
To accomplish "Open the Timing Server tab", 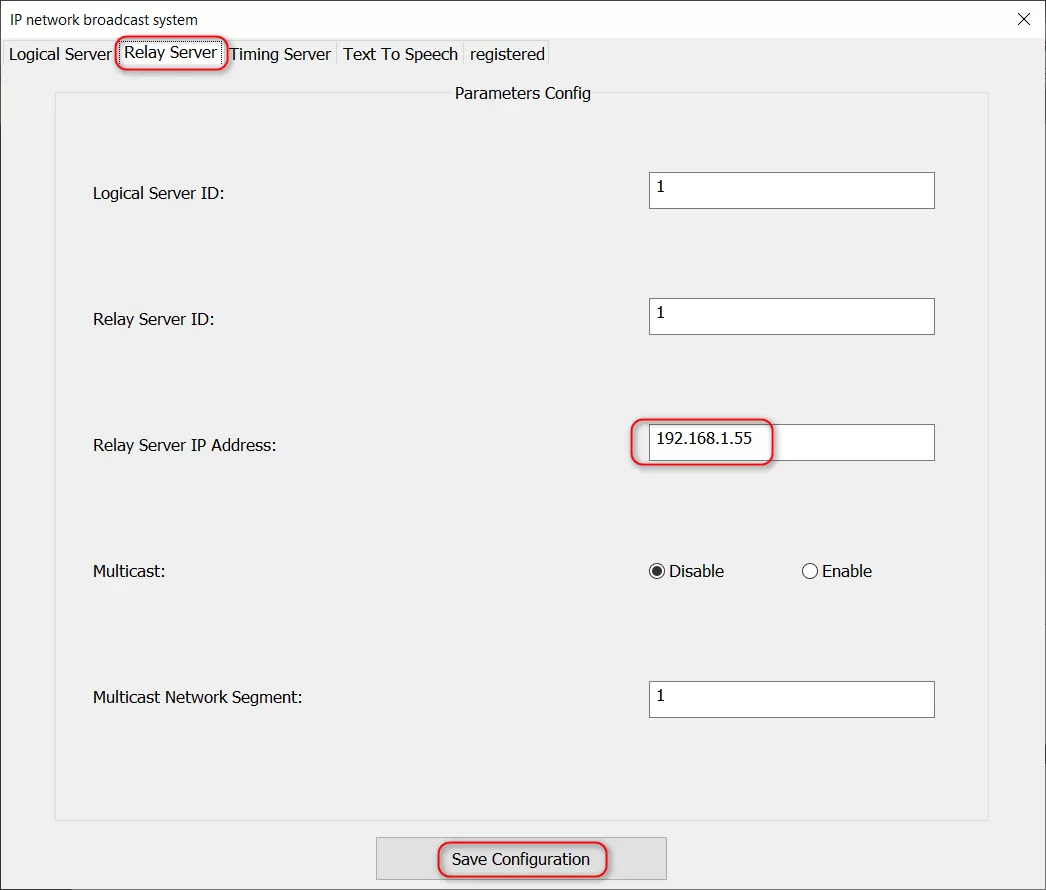I will click(280, 54).
